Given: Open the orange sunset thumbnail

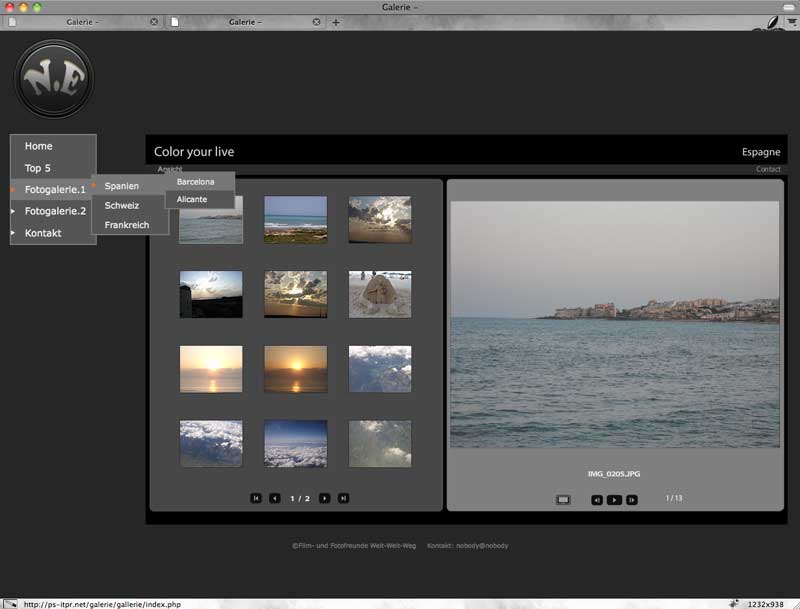Looking at the screenshot, I should (x=296, y=369).
